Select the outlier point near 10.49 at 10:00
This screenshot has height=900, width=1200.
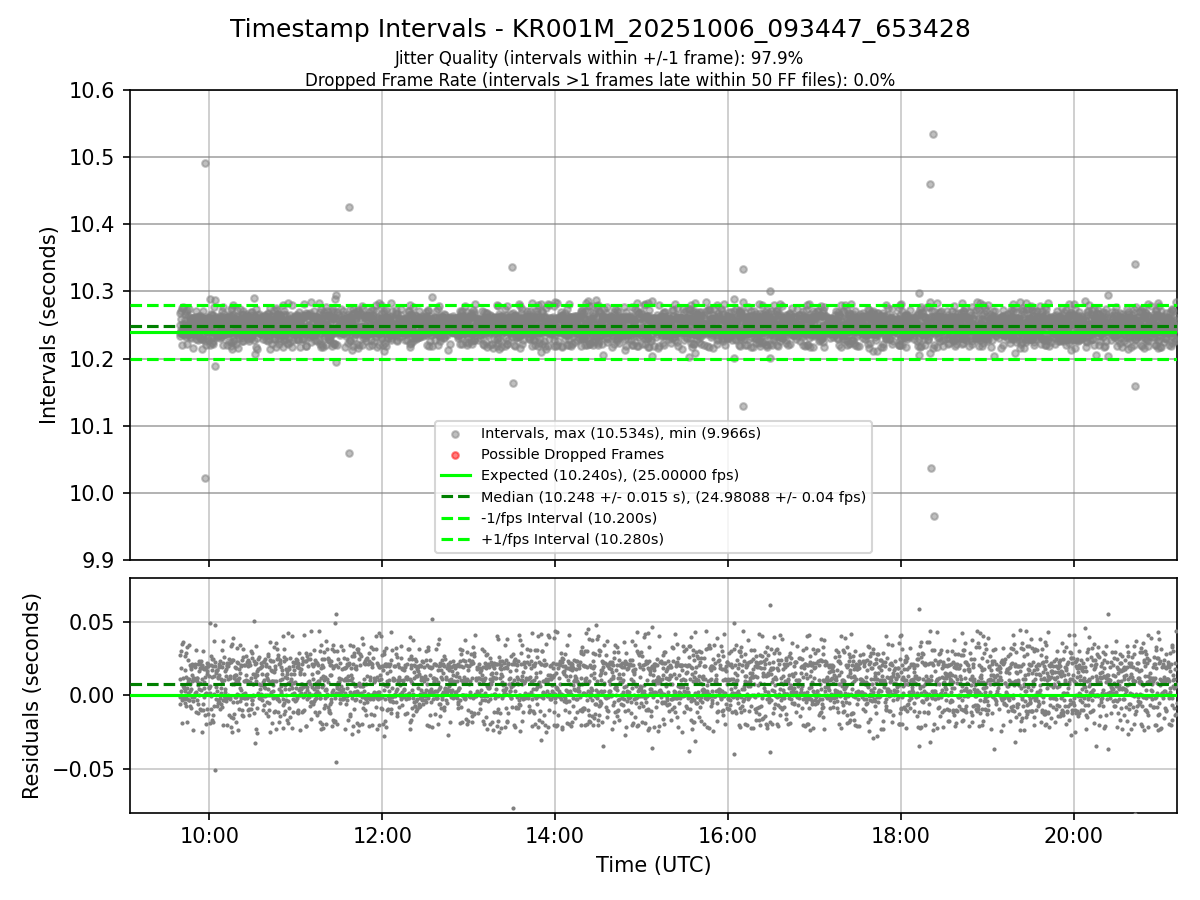pyautogui.click(x=205, y=163)
